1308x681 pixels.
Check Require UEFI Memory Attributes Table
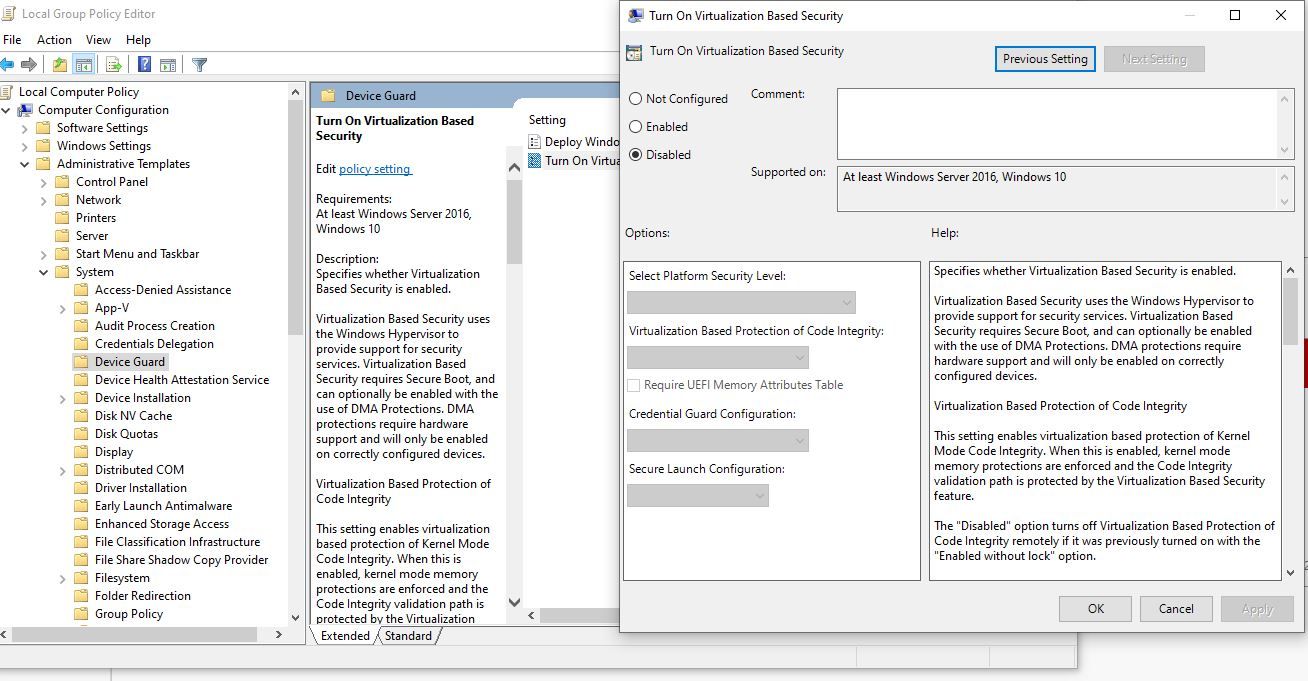634,385
